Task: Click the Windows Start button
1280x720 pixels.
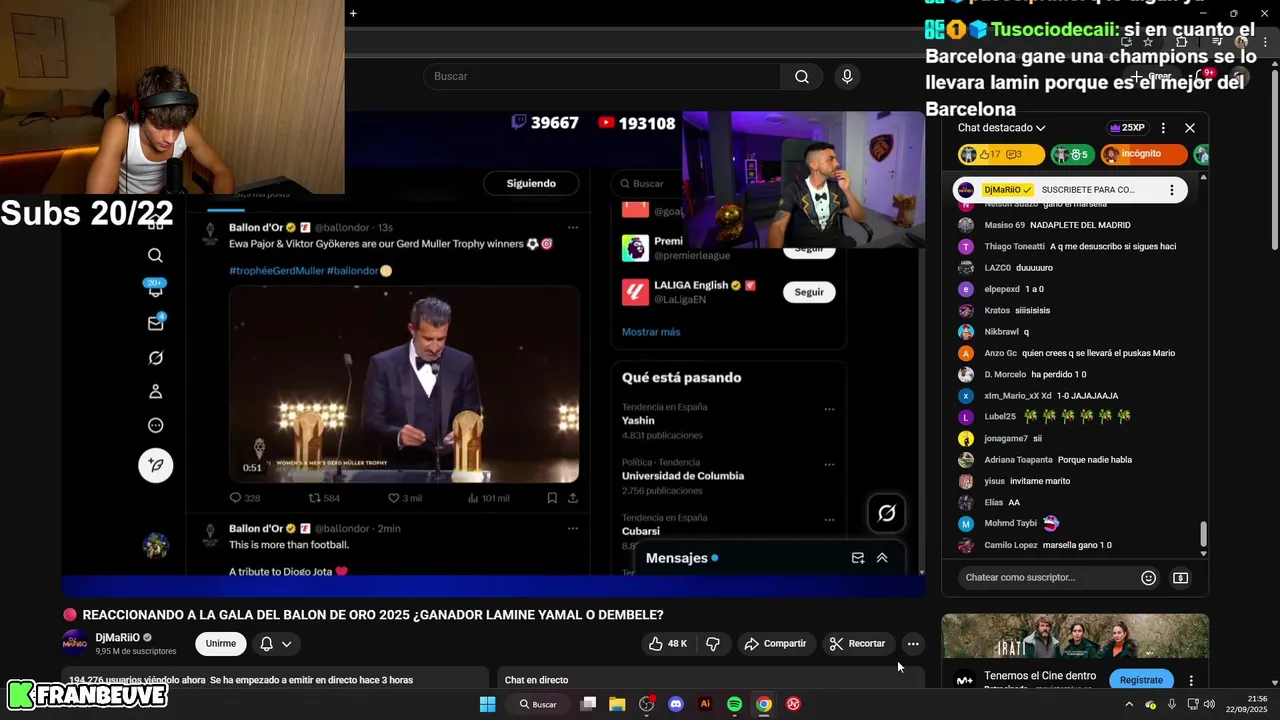Action: (487, 704)
